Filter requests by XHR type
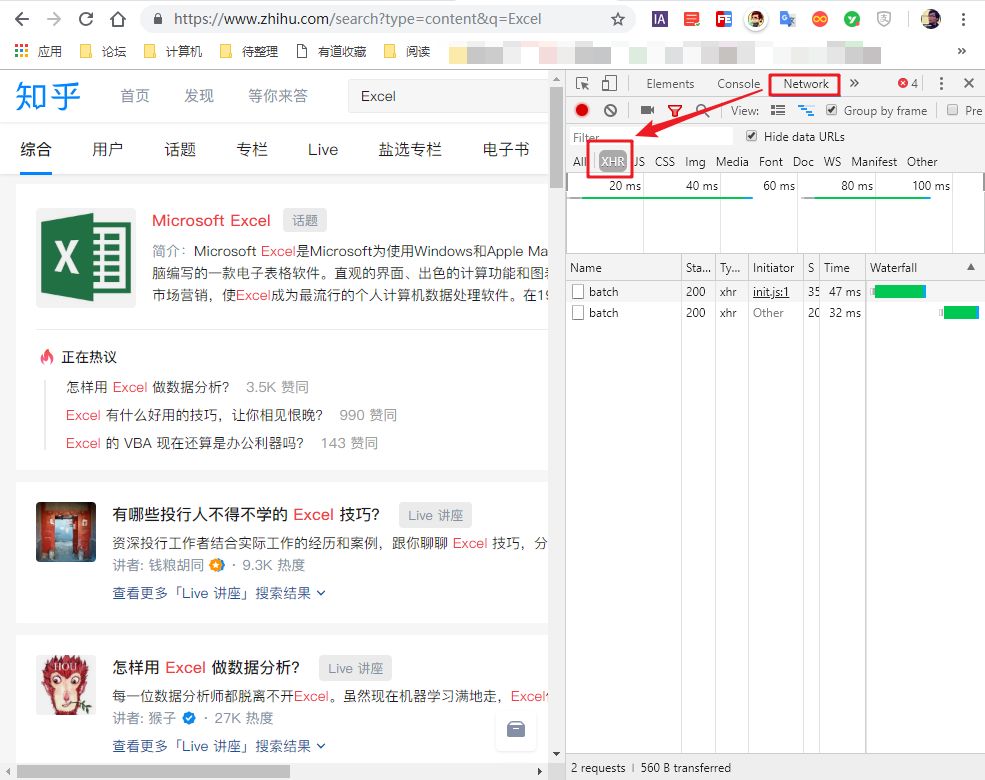The width and height of the screenshot is (985, 780). coord(612,161)
